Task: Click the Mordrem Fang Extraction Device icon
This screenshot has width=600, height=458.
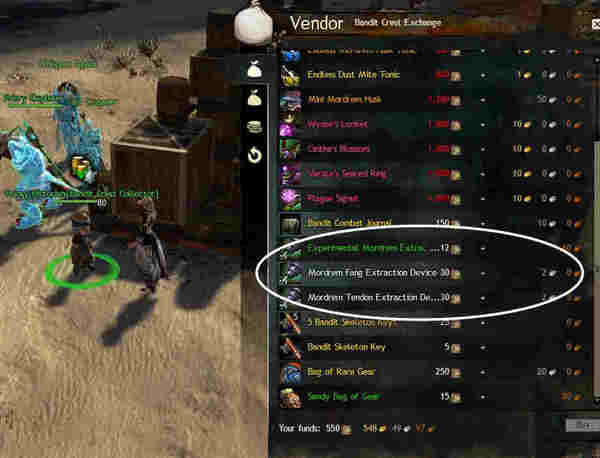Action: [291, 273]
